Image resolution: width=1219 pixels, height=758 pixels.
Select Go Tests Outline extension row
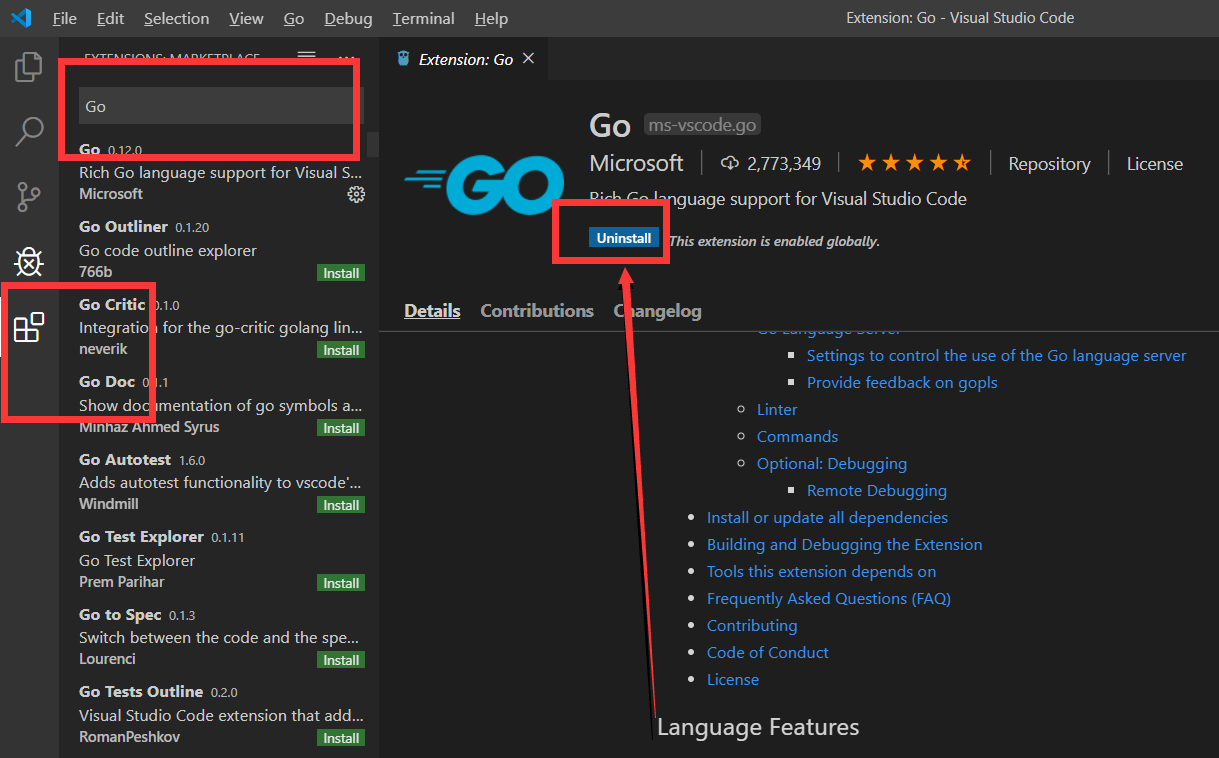point(220,714)
